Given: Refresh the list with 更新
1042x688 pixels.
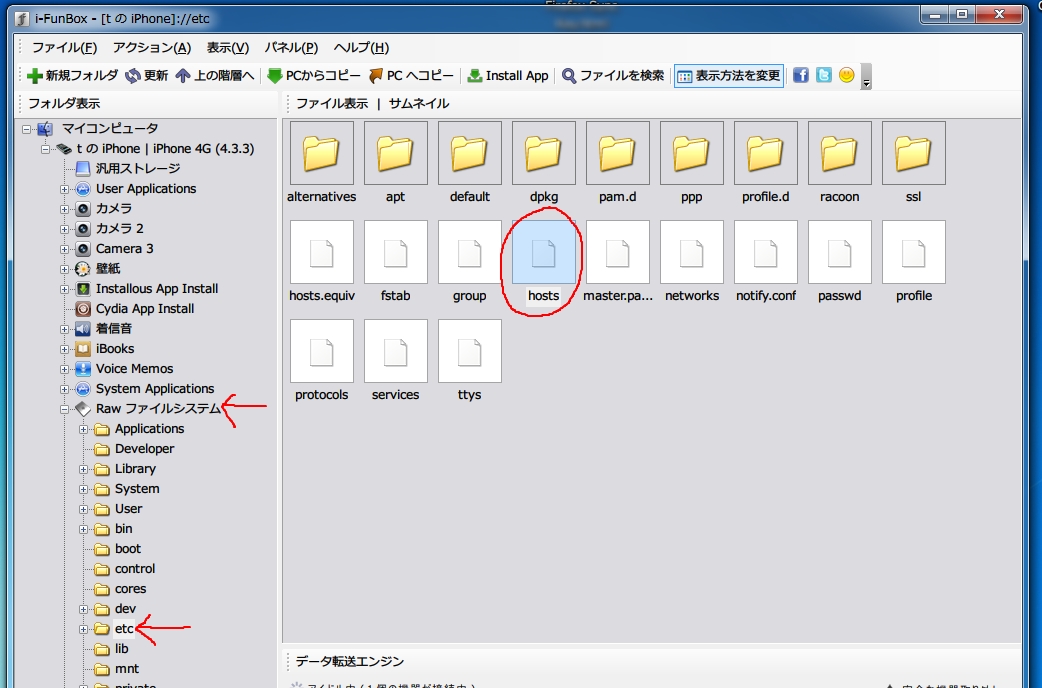Looking at the screenshot, I should point(147,76).
